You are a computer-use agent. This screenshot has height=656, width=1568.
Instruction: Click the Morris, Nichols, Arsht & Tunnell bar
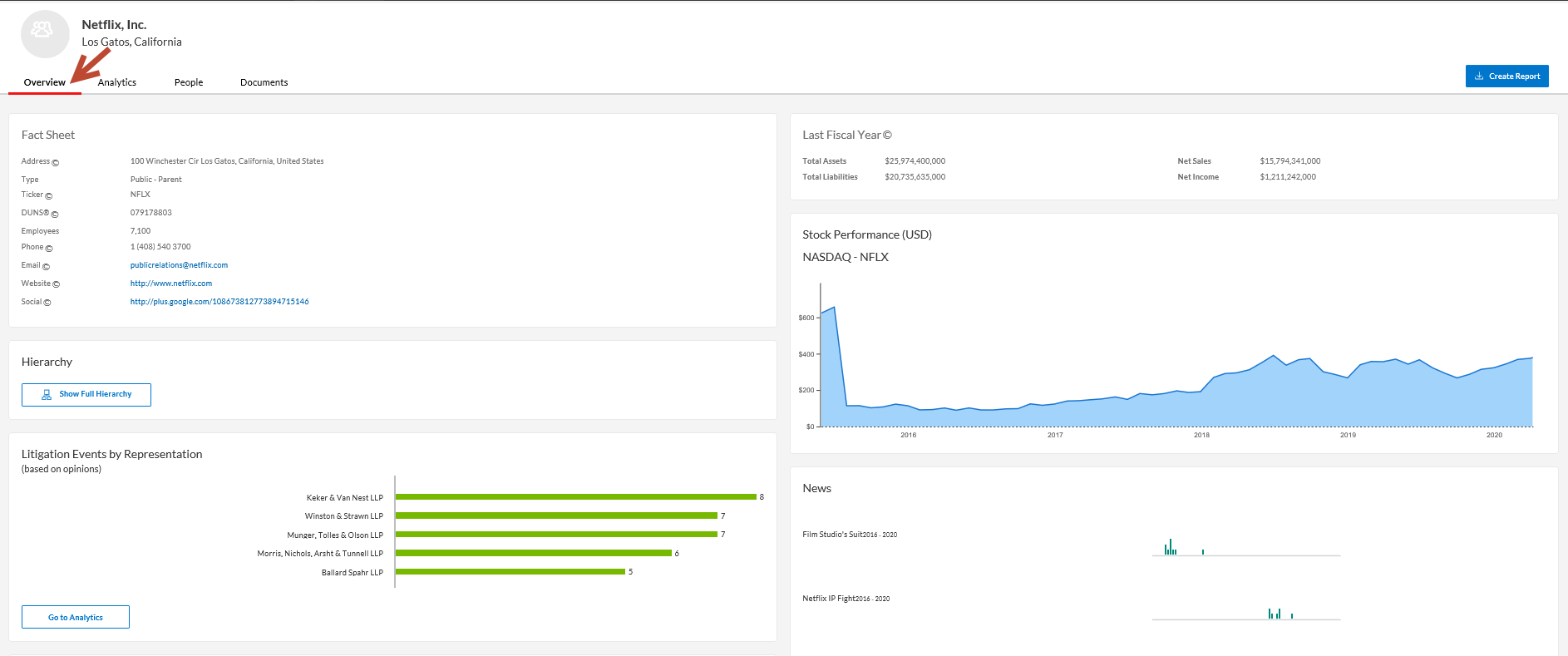(x=534, y=553)
